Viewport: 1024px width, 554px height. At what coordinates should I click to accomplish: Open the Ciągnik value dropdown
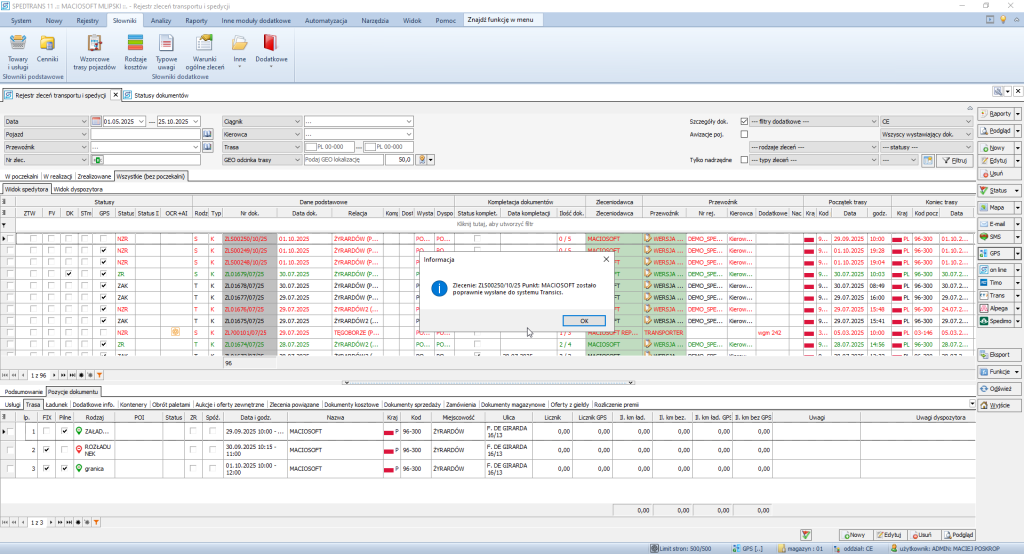409,121
